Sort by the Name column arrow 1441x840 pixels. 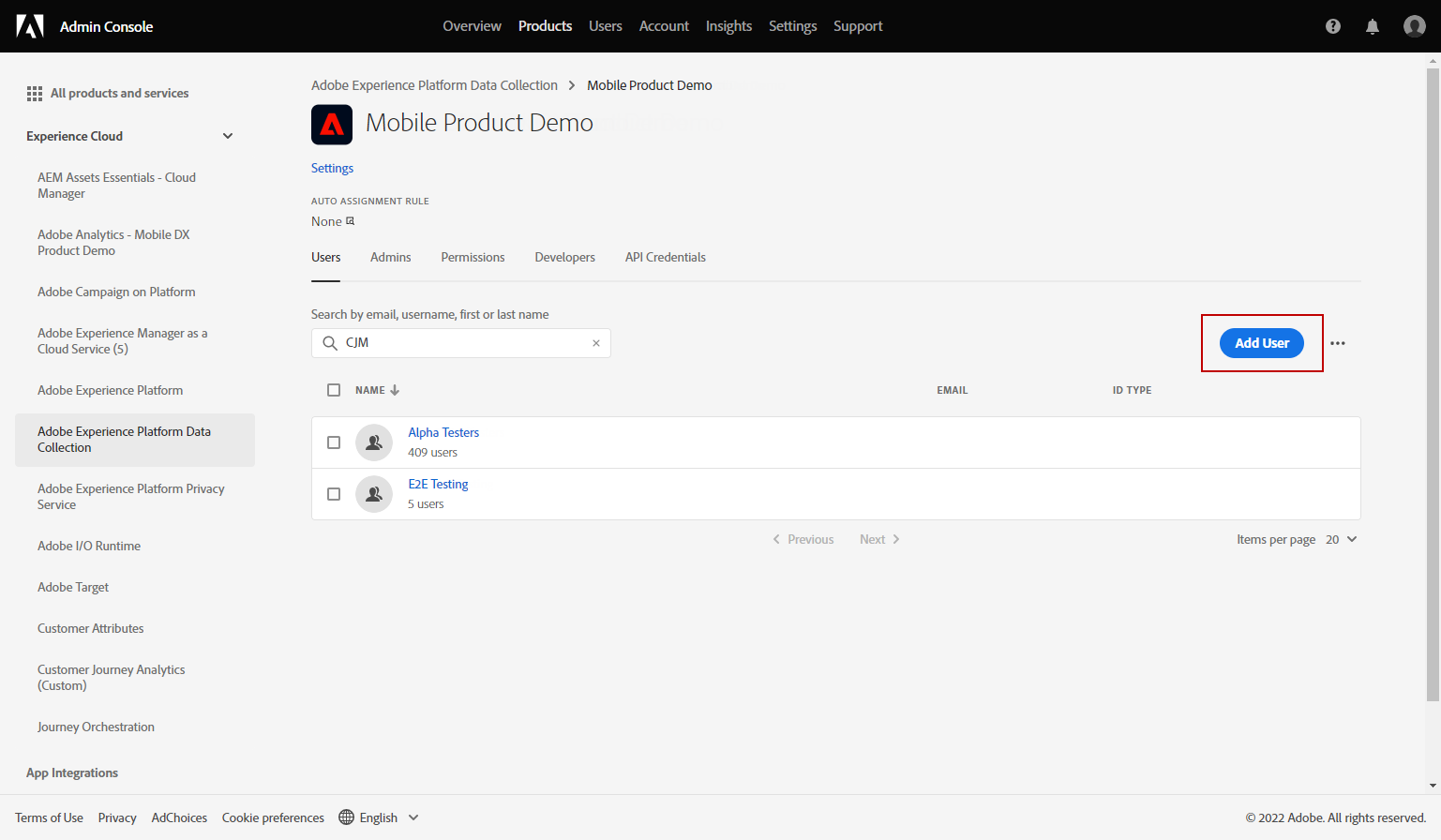click(395, 390)
